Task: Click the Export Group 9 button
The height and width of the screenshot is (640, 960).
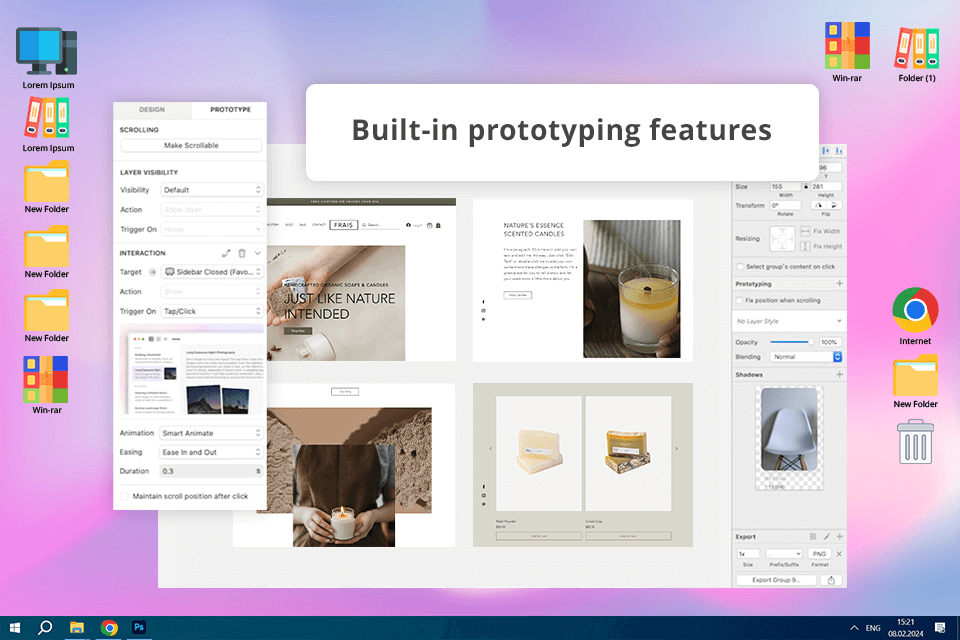Action: point(776,580)
